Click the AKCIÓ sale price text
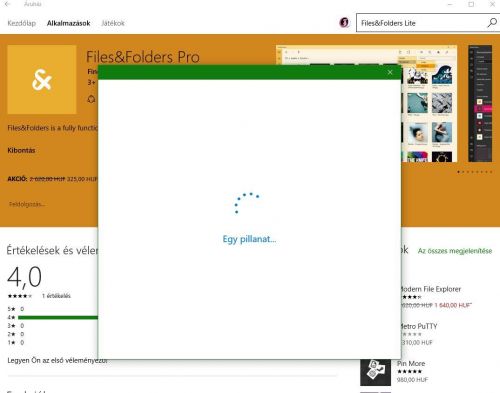 tap(52, 179)
